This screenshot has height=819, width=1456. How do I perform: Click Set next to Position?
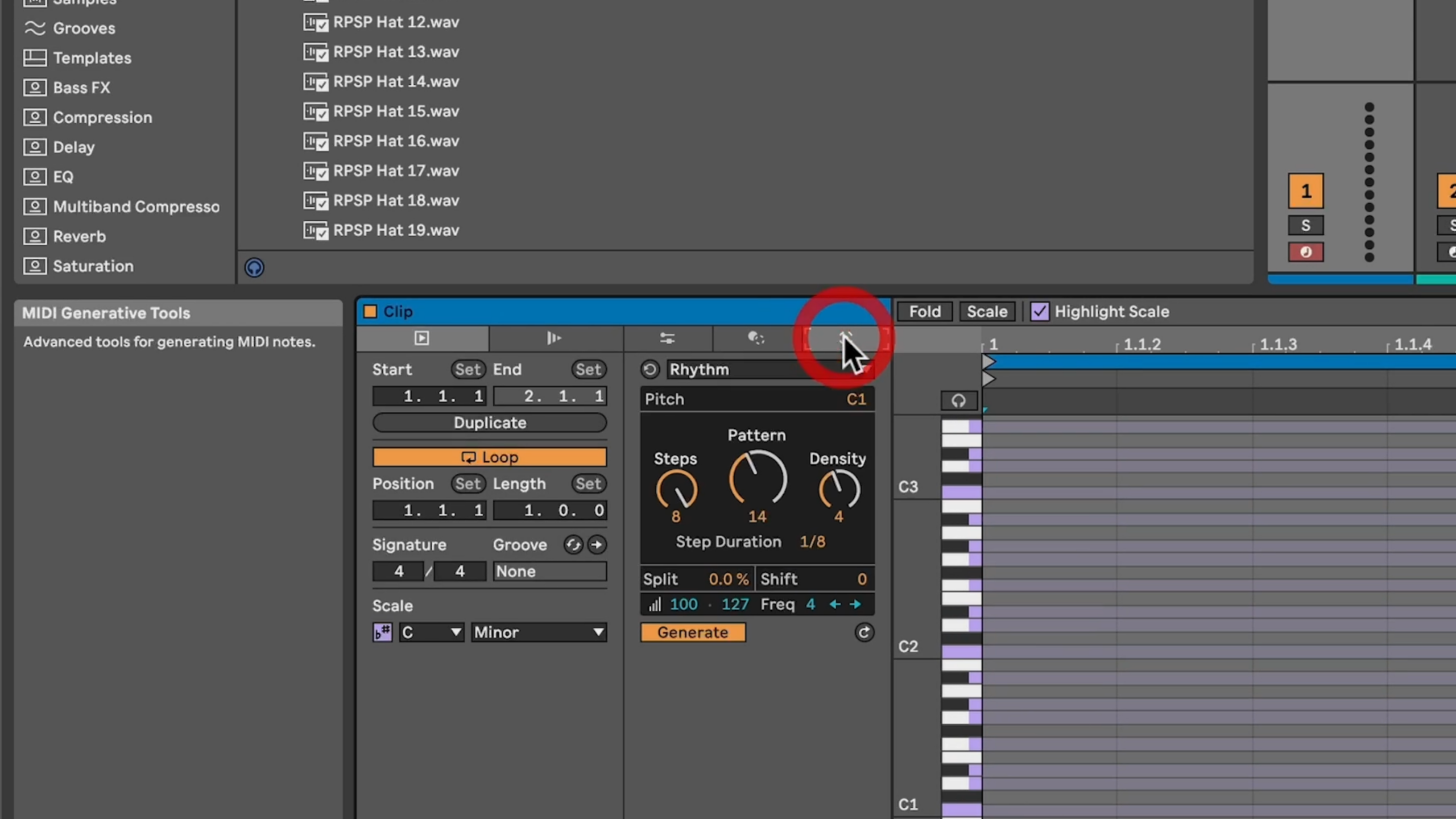click(468, 484)
